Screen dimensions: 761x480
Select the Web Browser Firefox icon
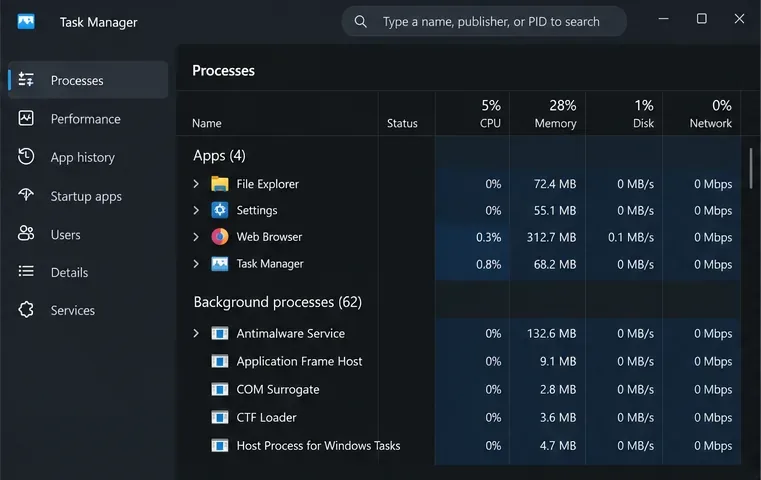pos(219,237)
